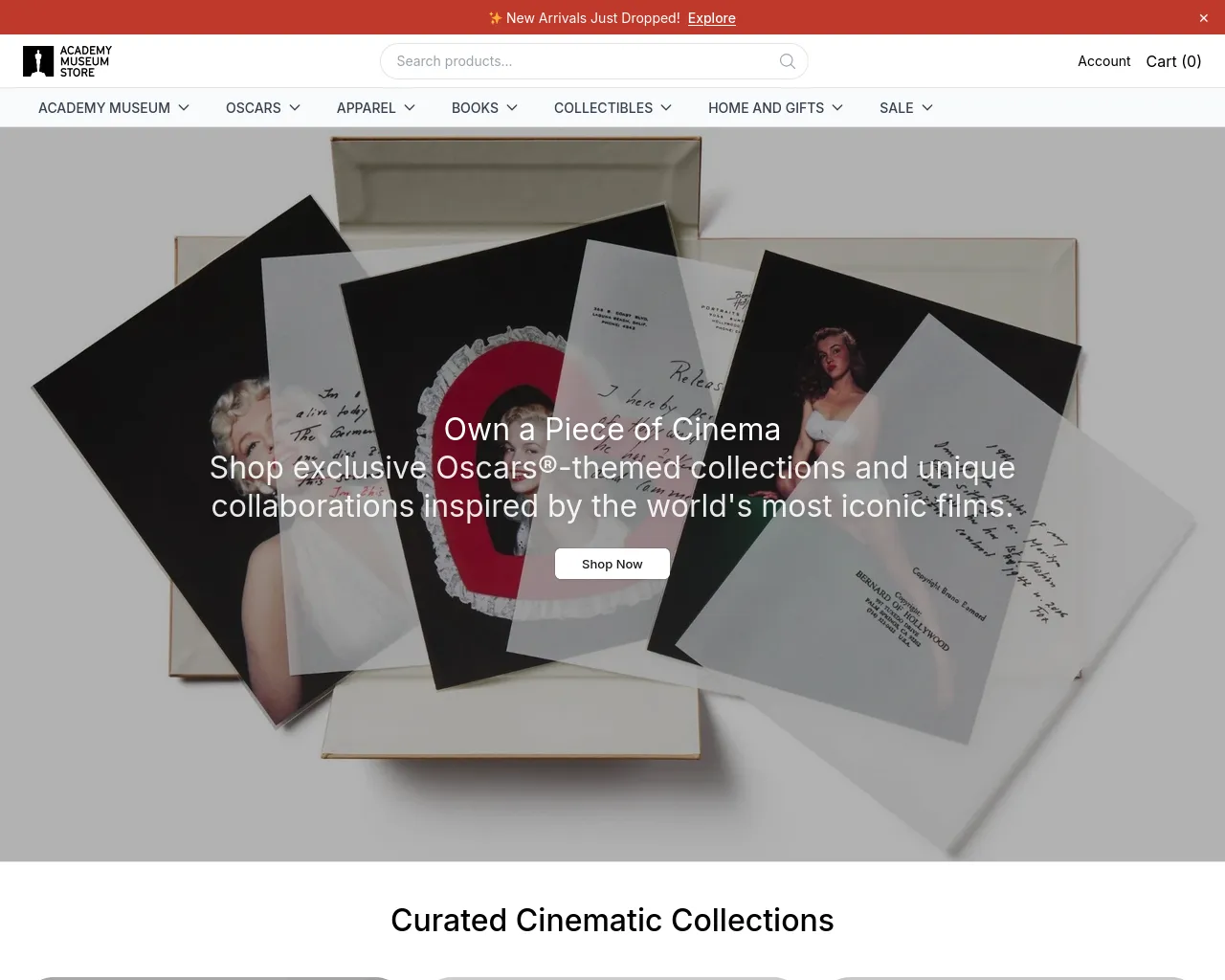Image resolution: width=1225 pixels, height=980 pixels.
Task: Expand the Books dropdown chevron
Action: 512,108
